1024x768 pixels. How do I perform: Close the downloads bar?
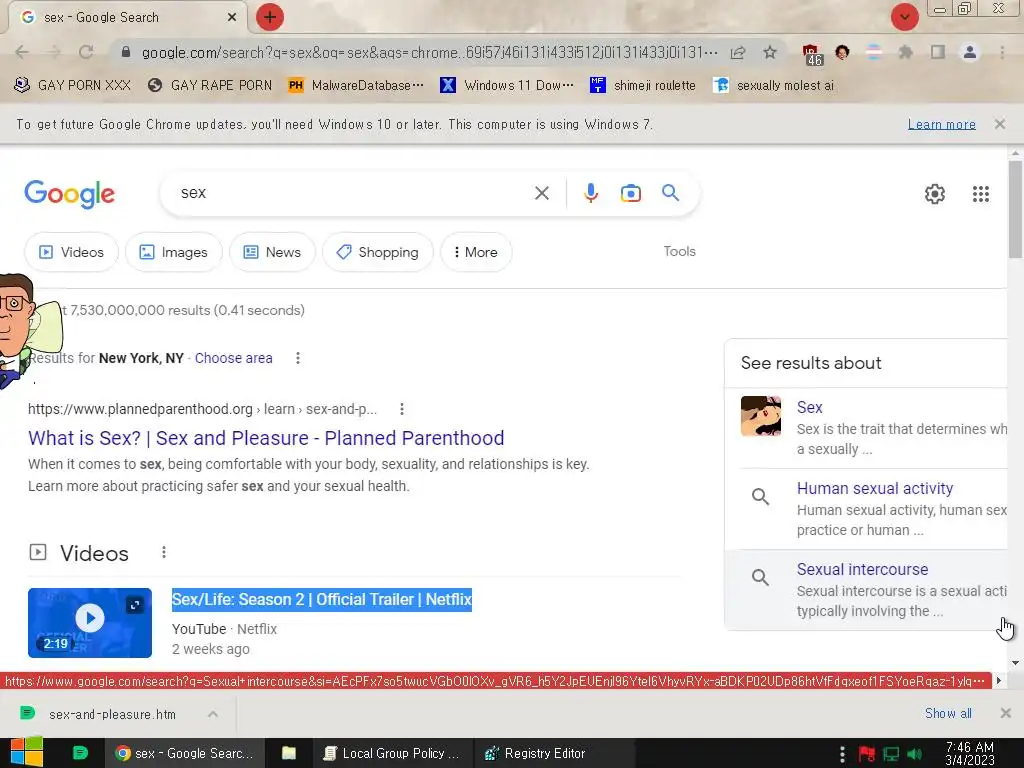pos(1006,713)
